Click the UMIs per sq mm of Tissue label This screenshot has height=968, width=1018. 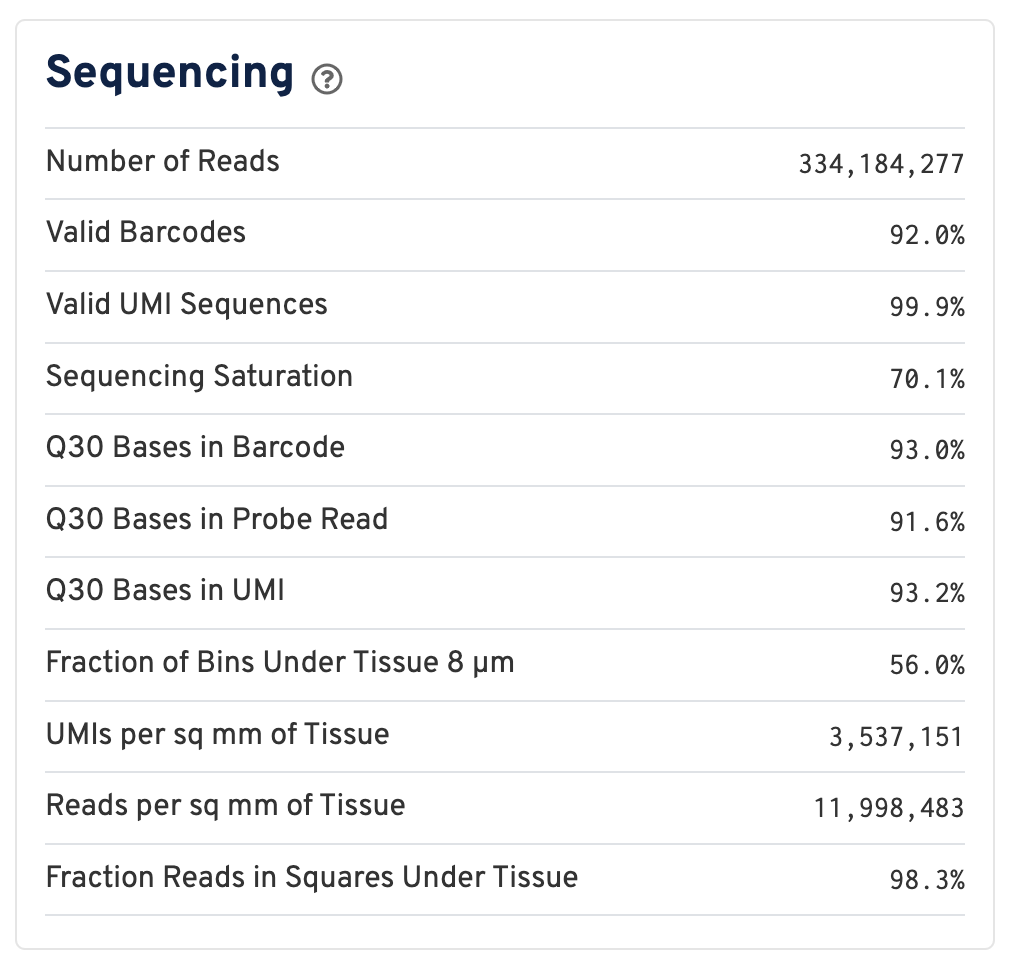[x=217, y=734]
